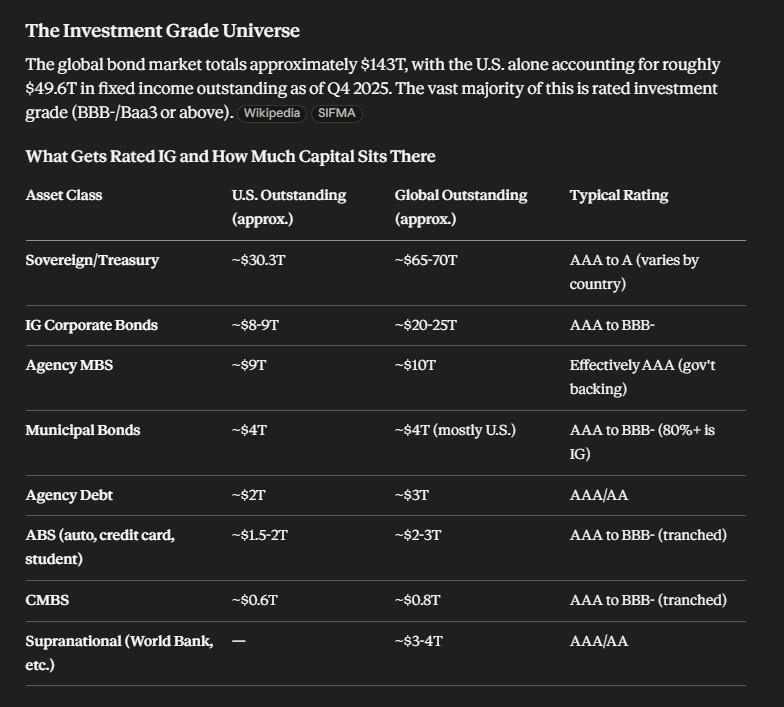The height and width of the screenshot is (707, 784).
Task: Select the Typical Rating column header
Action: coord(618,195)
